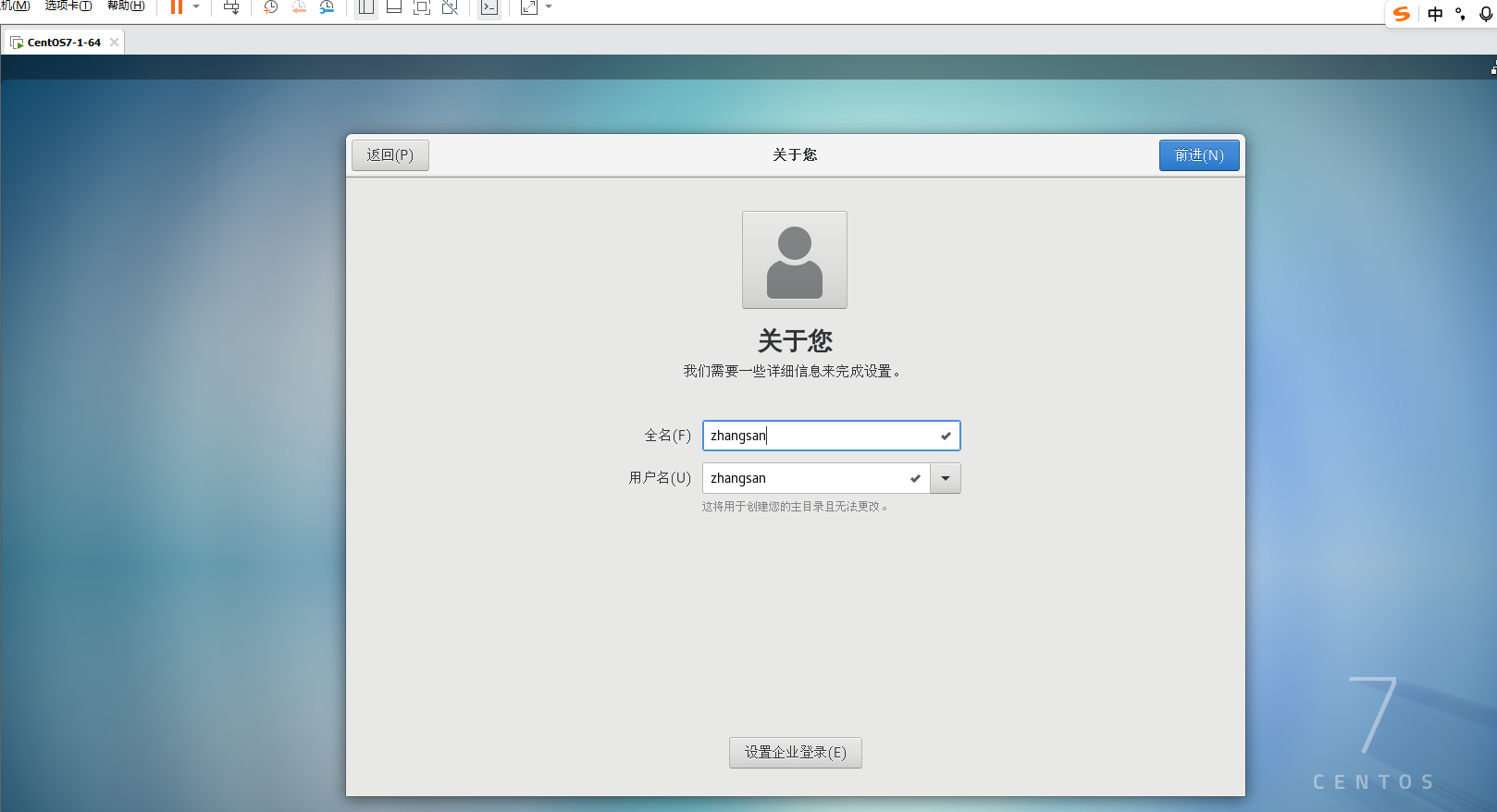Toggle the console view icon
This screenshot has height=812, width=1497.
point(489,7)
